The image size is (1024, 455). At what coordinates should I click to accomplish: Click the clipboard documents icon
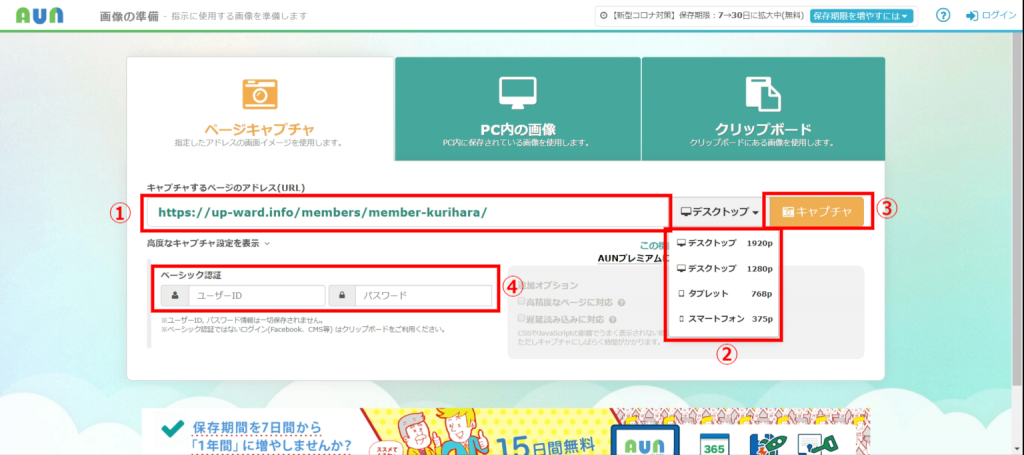pos(762,93)
